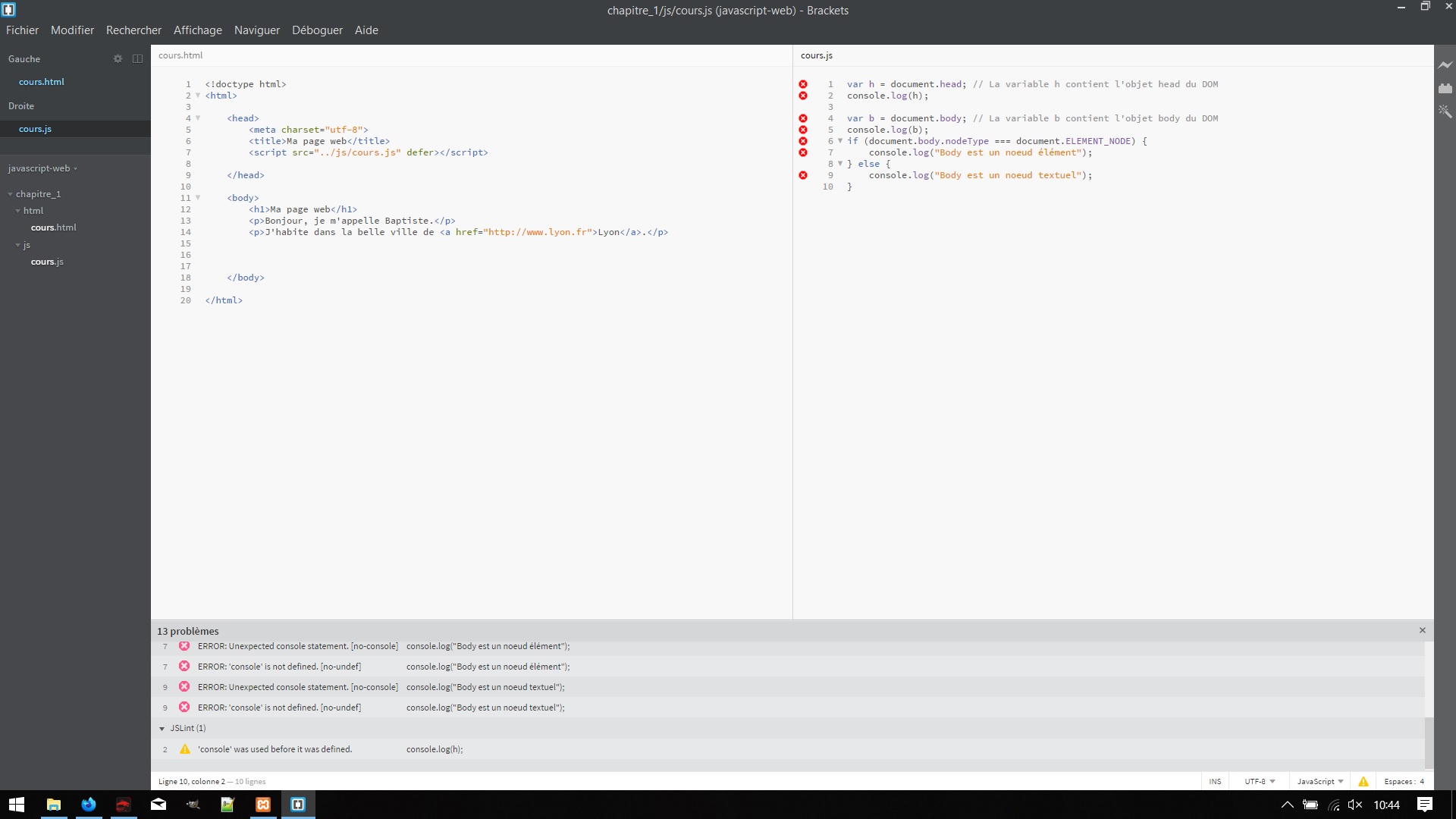Open the Live Preview lightning icon
Viewport: 1456px width, 819px height.
pyautogui.click(x=1445, y=65)
